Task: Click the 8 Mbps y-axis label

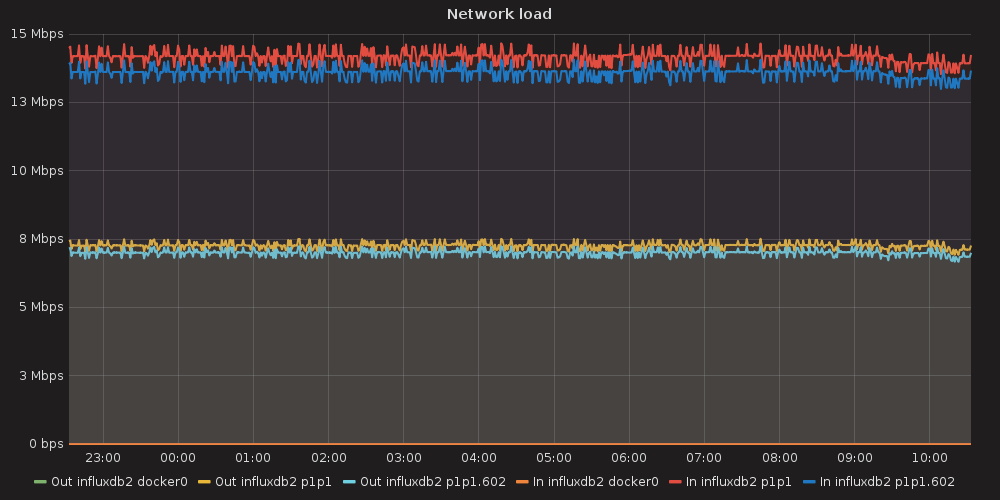Action: 41,239
